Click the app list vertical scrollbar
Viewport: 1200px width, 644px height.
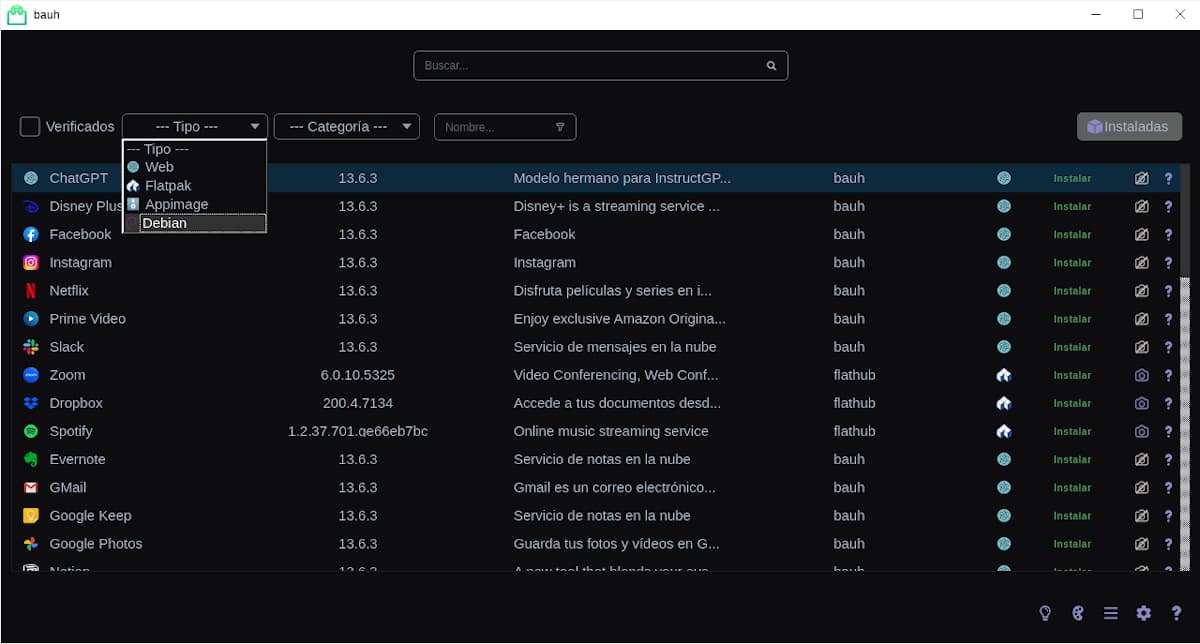pyautogui.click(x=1185, y=368)
